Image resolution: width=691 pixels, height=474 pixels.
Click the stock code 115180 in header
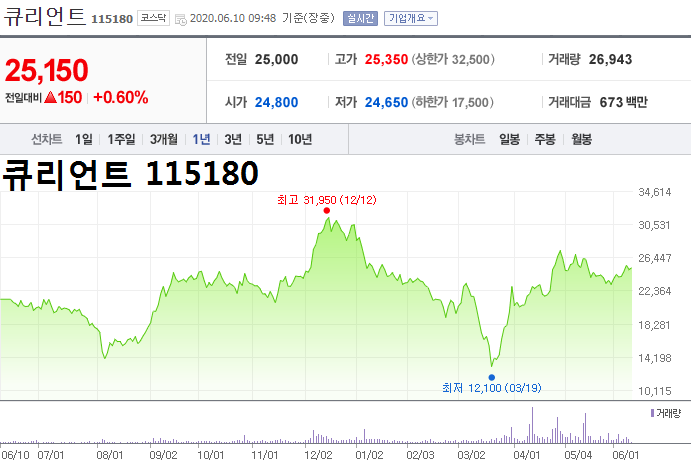tap(112, 19)
